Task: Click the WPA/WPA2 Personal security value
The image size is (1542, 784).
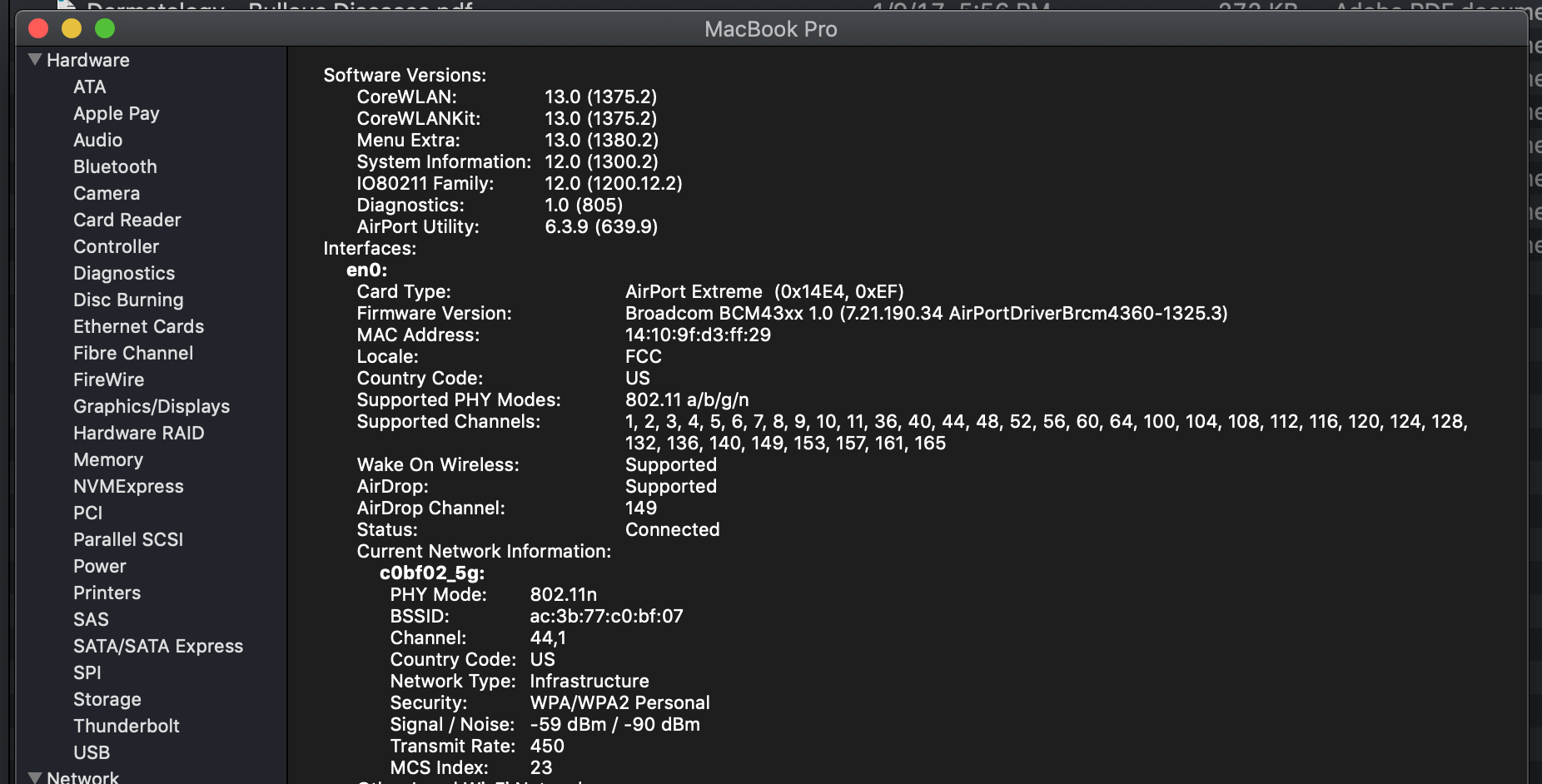Action: [619, 702]
